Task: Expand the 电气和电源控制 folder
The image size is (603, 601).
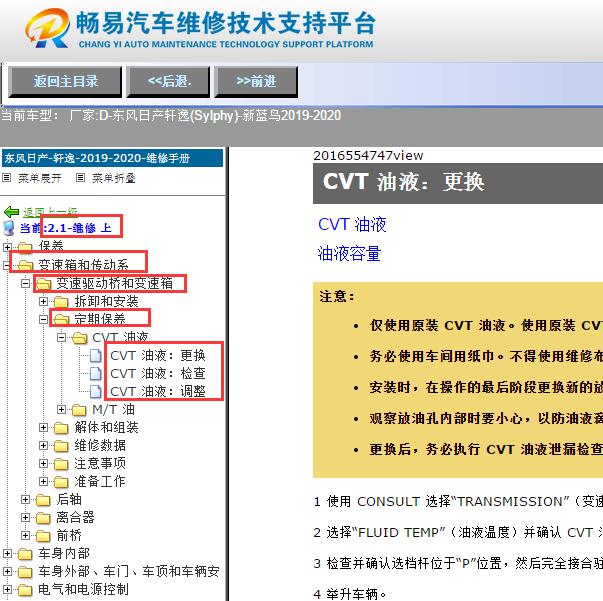Action: [x=7, y=589]
